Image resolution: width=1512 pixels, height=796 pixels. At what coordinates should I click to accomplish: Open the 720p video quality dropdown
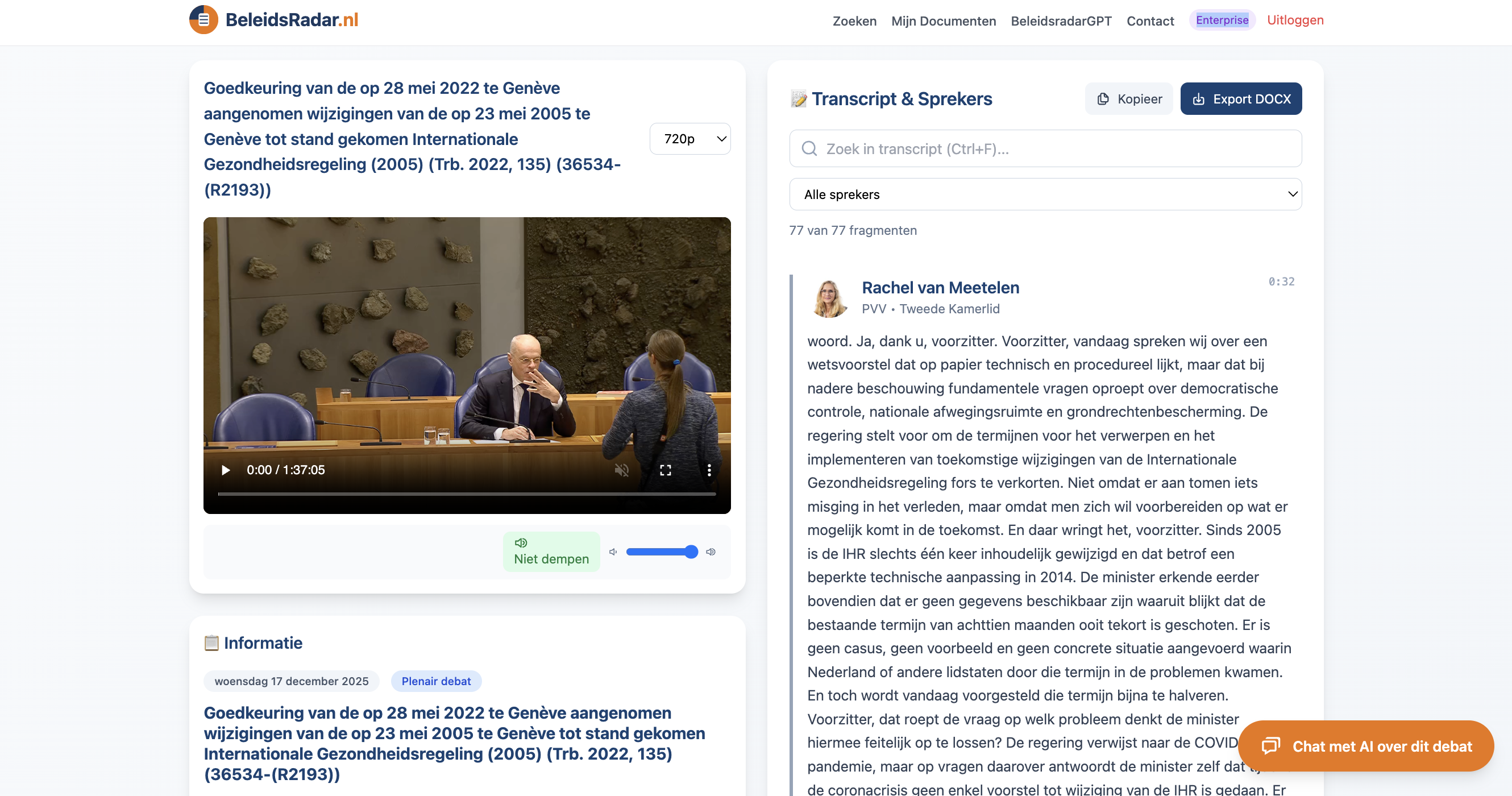tap(689, 139)
